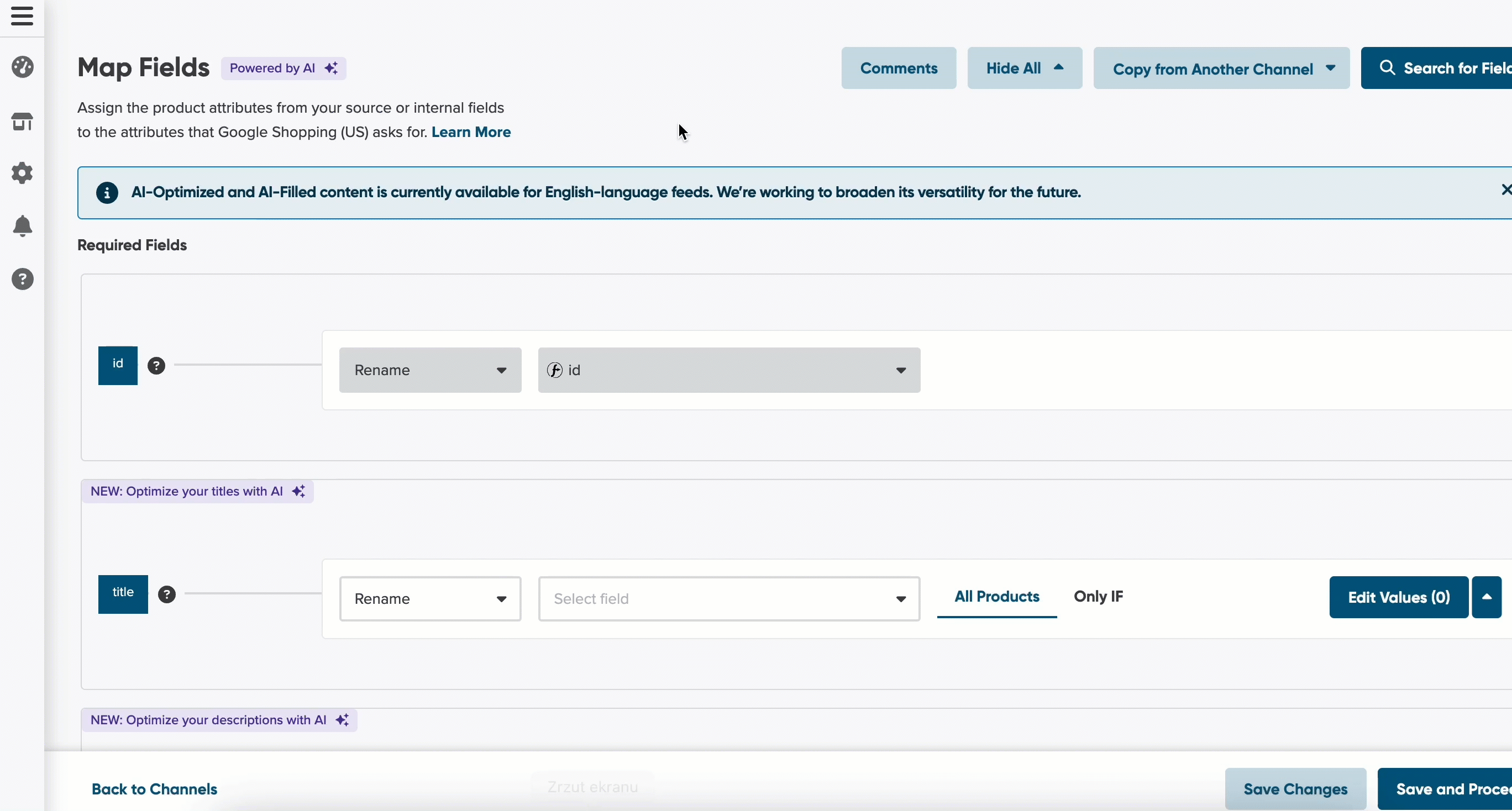
Task: Select the All Products tab
Action: click(996, 597)
